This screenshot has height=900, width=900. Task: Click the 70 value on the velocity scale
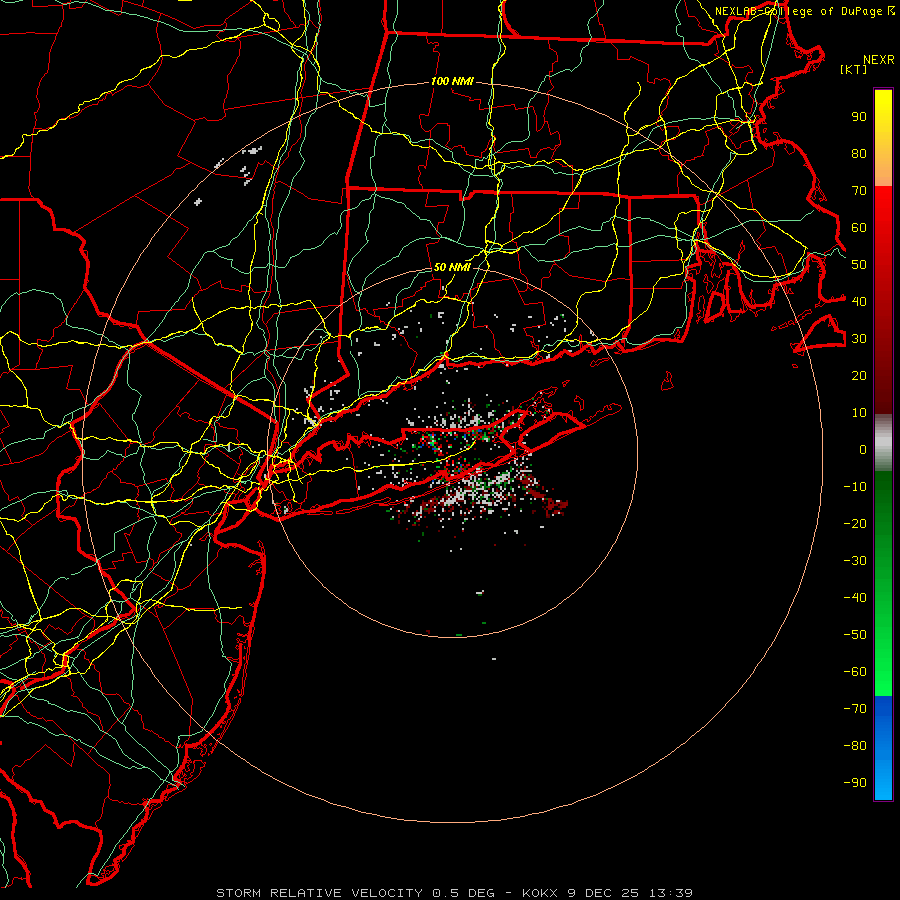(x=859, y=191)
